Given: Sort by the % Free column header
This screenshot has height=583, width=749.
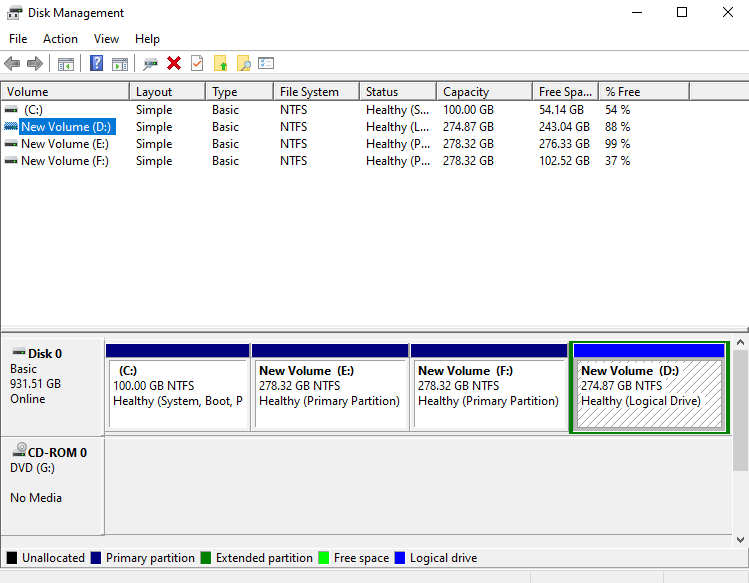Looking at the screenshot, I should coord(644,92).
